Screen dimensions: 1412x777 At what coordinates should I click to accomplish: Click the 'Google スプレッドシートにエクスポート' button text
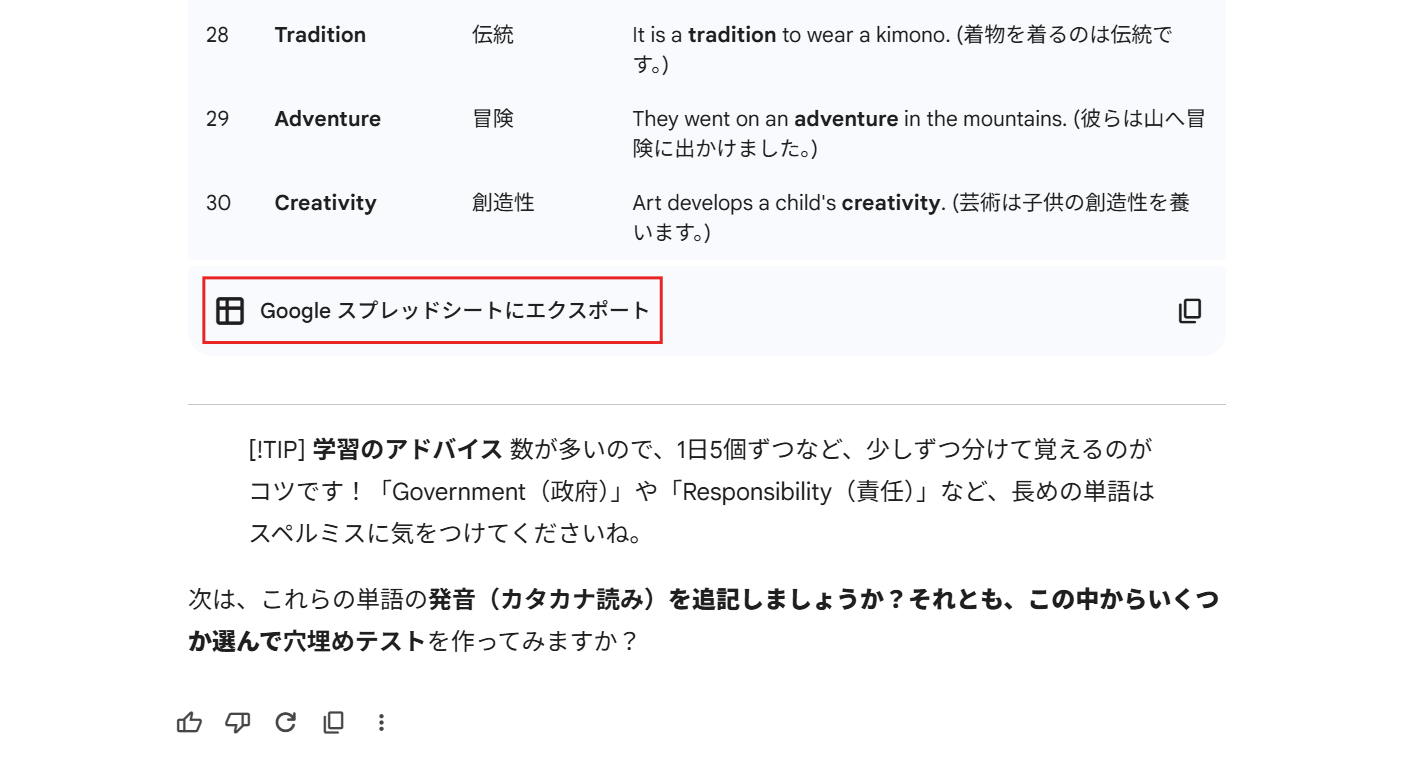454,311
